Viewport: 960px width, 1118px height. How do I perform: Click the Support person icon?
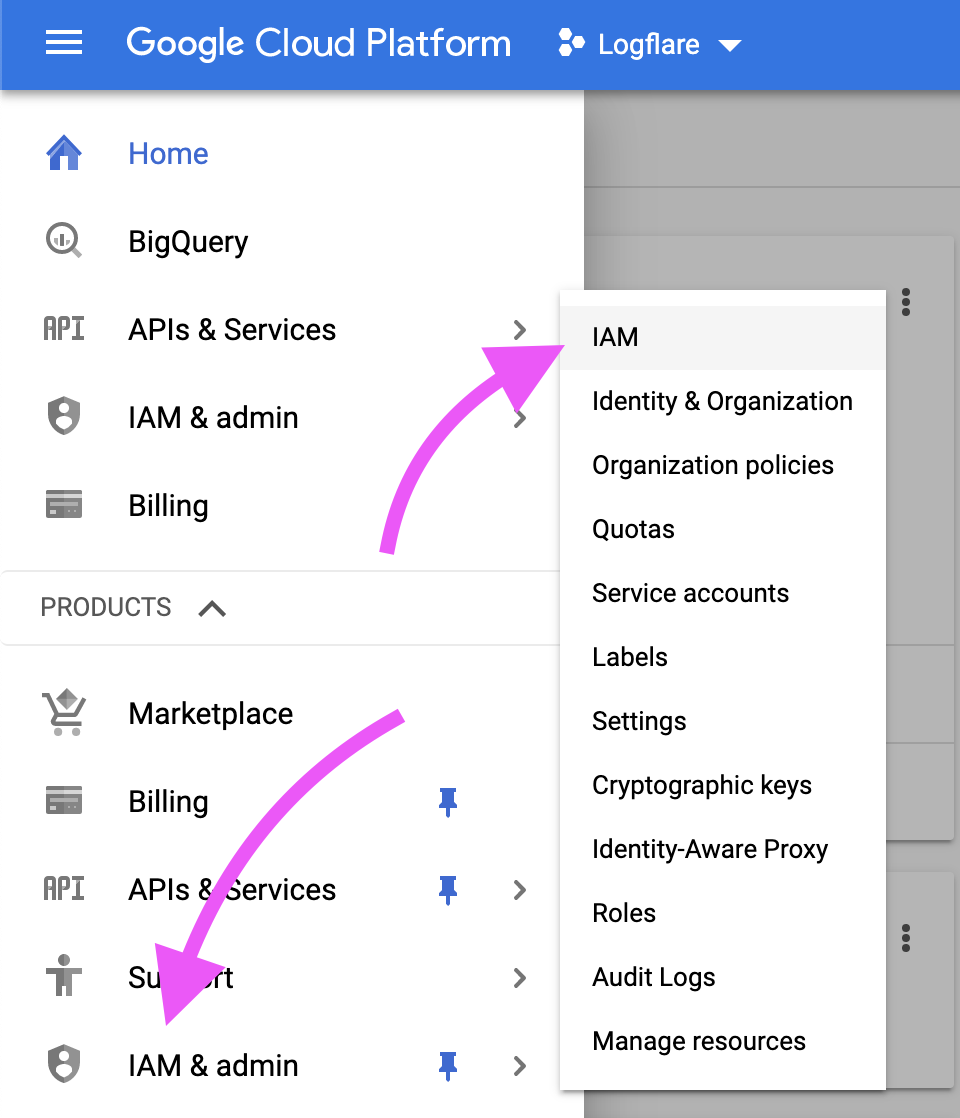pyautogui.click(x=64, y=975)
